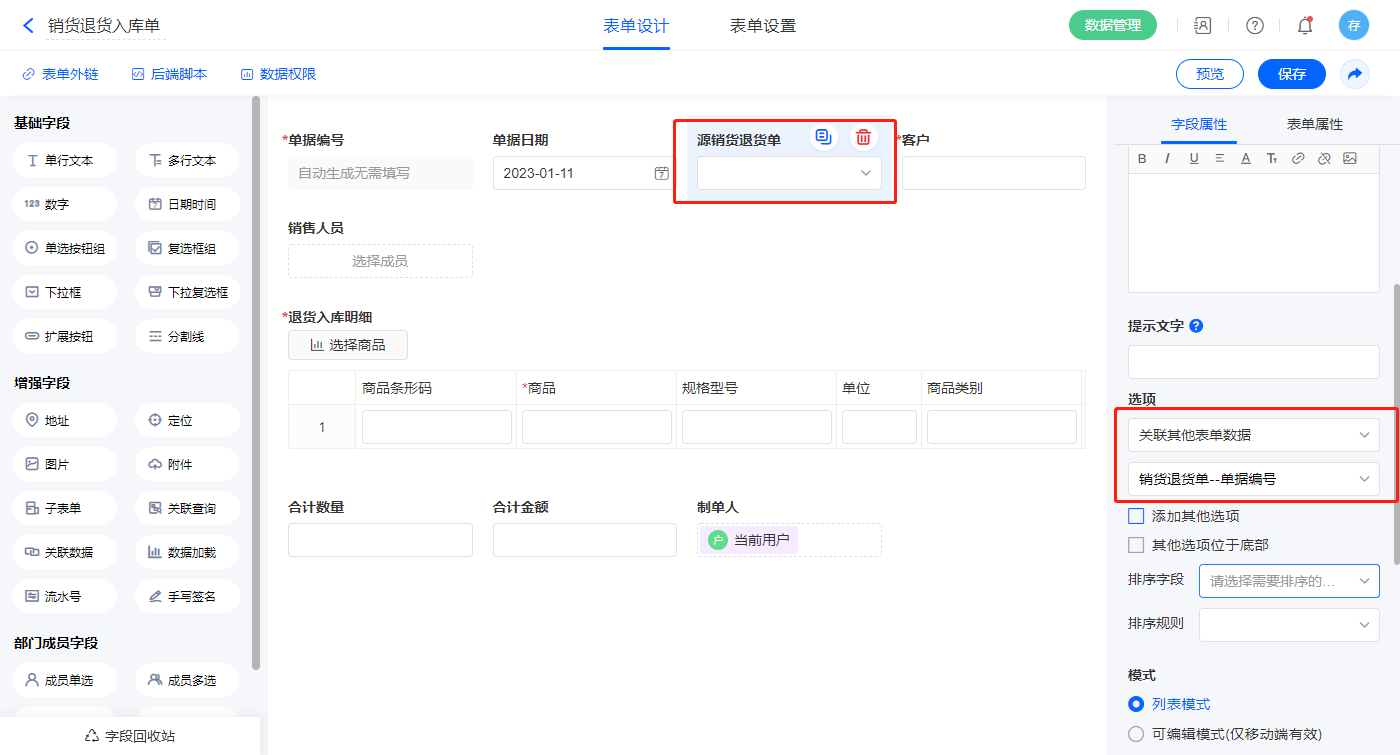The image size is (1400, 755).
Task: Toggle bold in the rich text toolbar
Action: [x=1142, y=158]
